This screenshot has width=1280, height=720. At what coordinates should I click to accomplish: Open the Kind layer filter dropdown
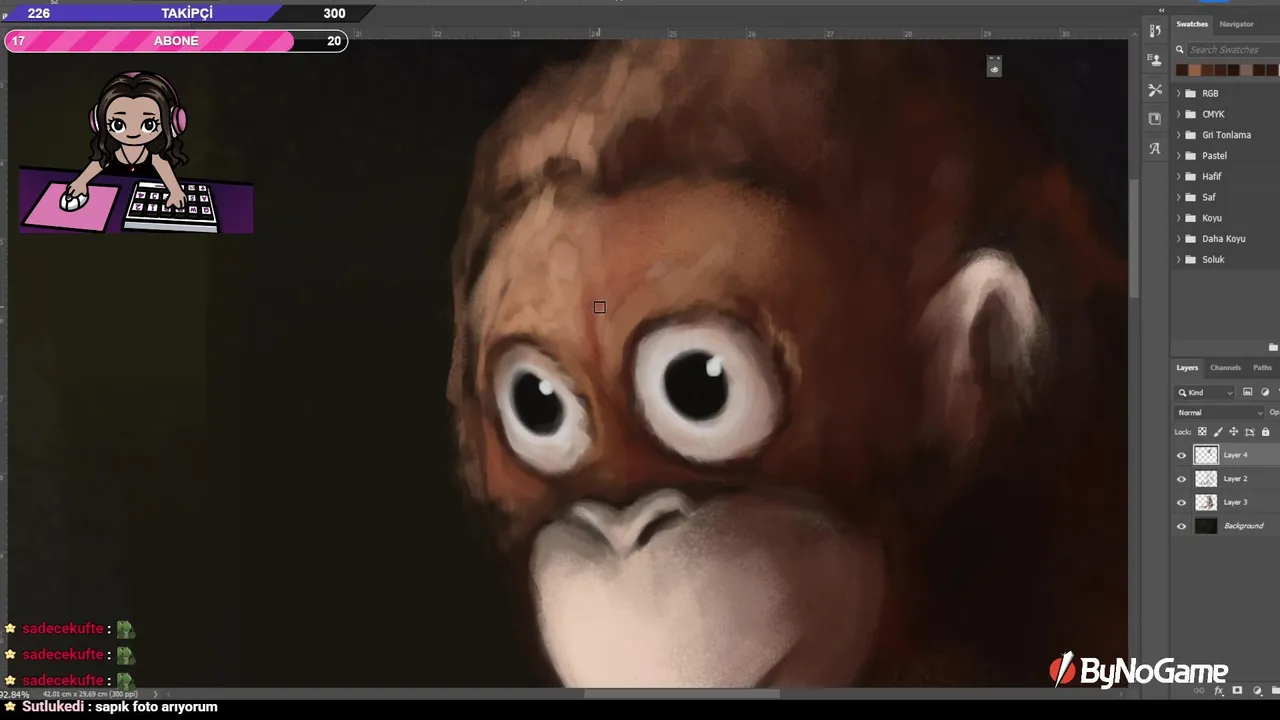coord(1206,392)
